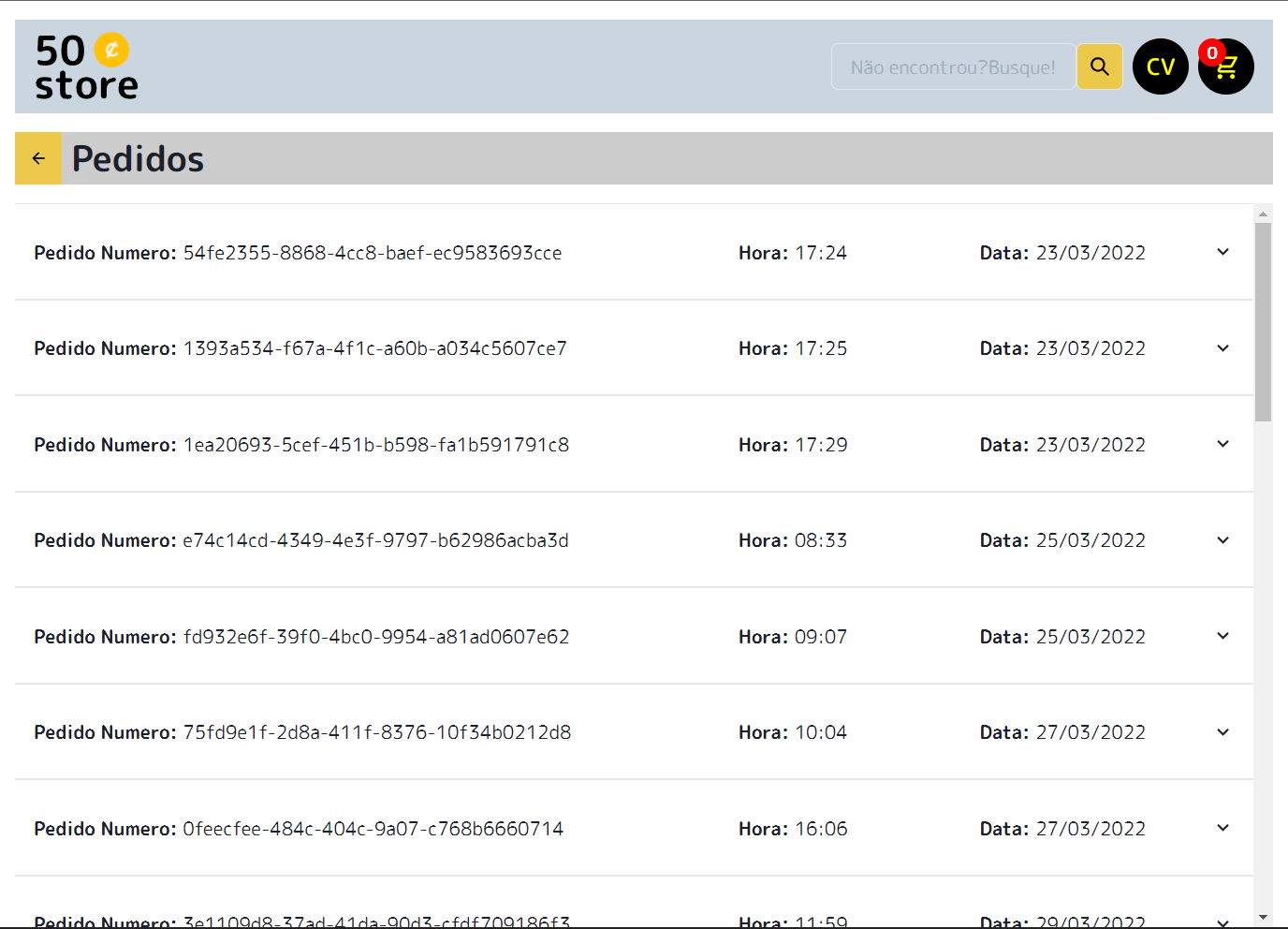Image resolution: width=1288 pixels, height=929 pixels.
Task: Click the 50 store logo
Action: 85,66
